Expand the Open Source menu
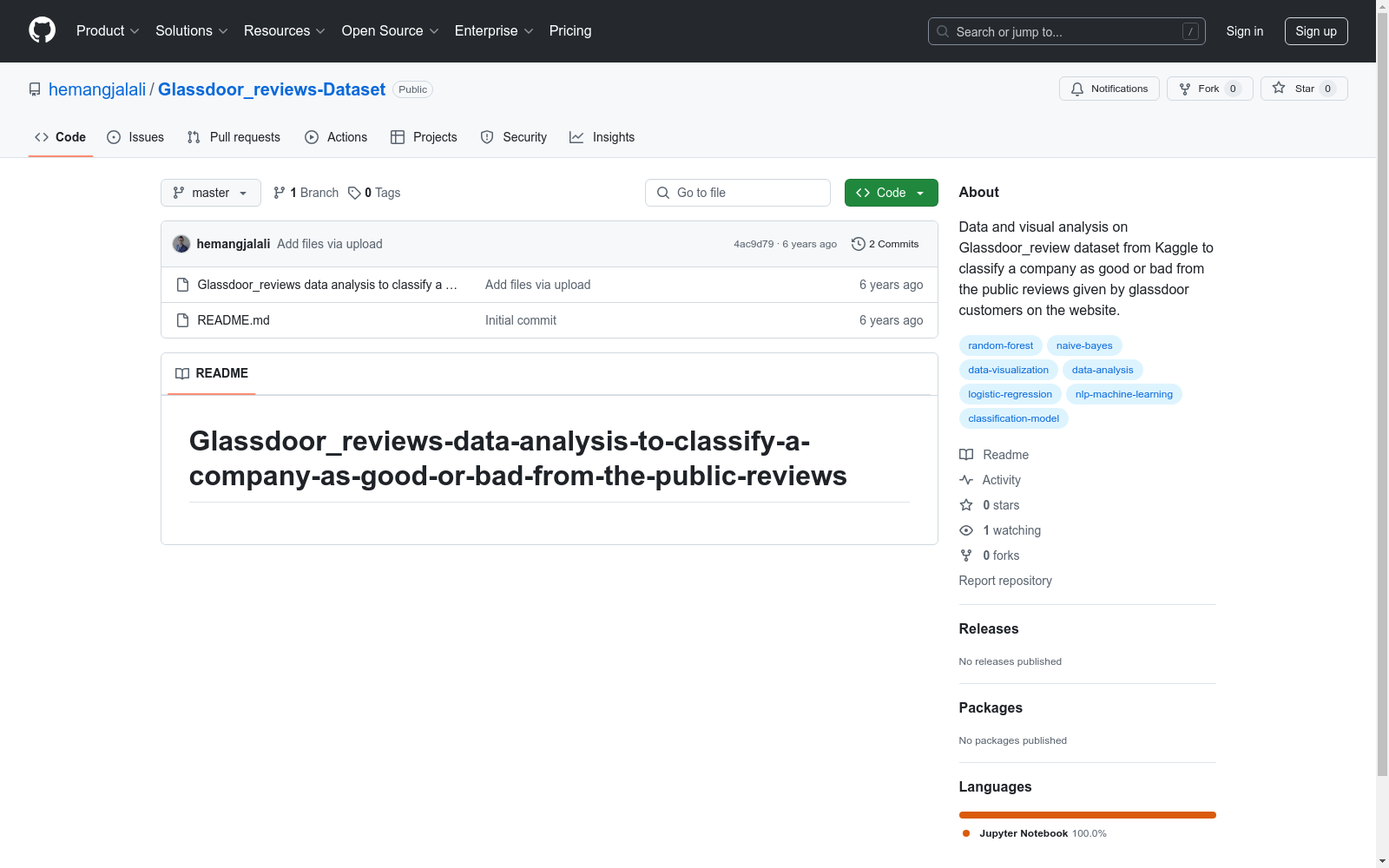This screenshot has width=1389, height=868. (391, 31)
